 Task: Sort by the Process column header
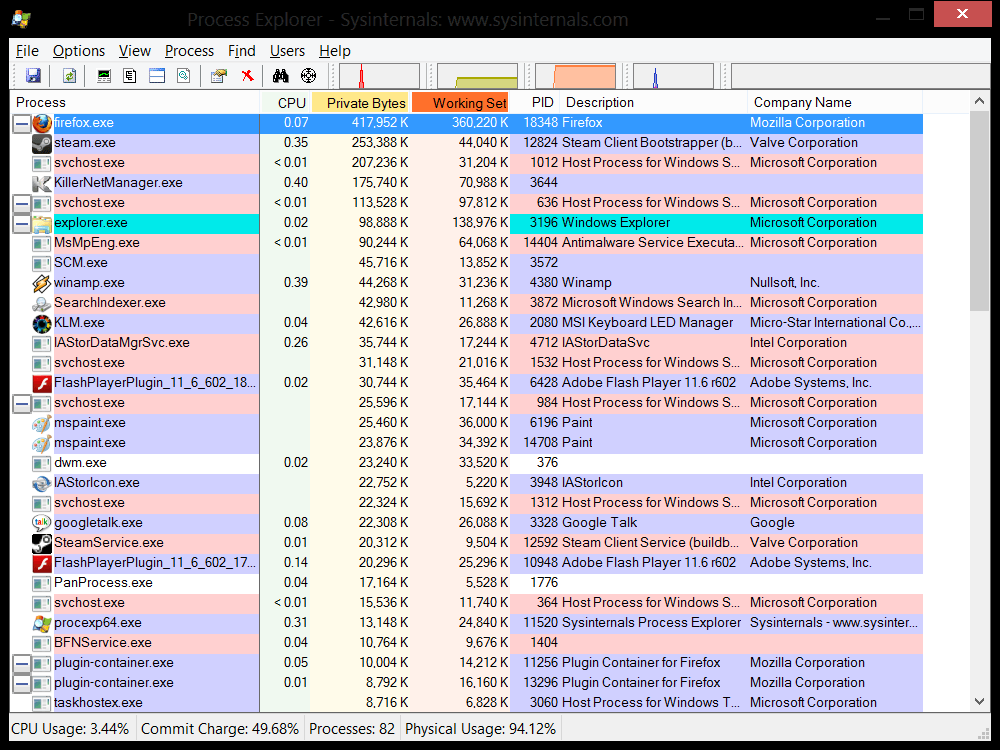[x=135, y=102]
